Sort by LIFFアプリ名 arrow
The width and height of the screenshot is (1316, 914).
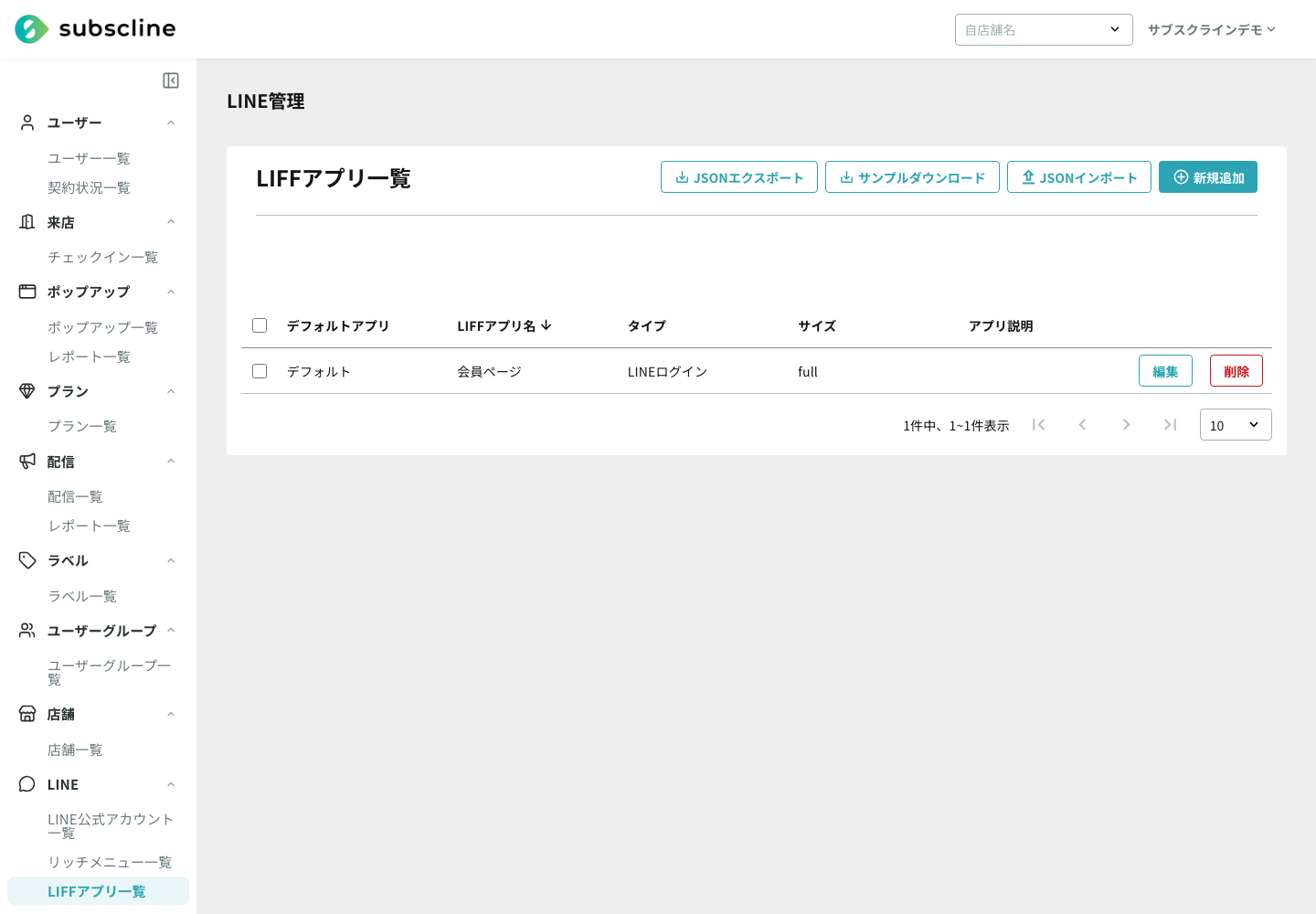click(547, 325)
